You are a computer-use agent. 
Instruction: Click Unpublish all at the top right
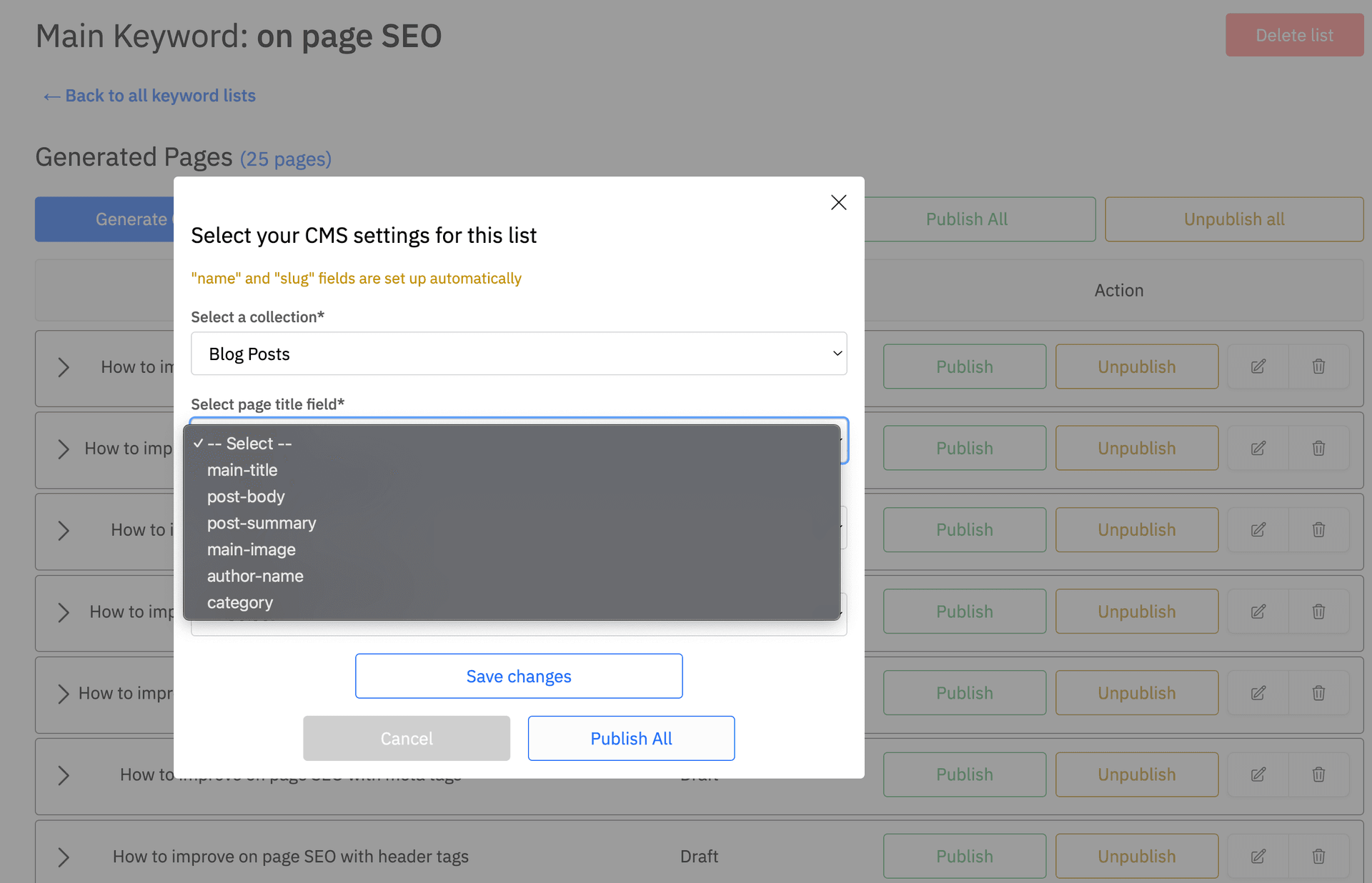1234,219
